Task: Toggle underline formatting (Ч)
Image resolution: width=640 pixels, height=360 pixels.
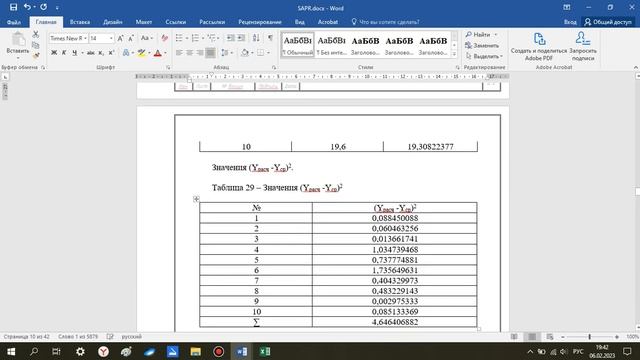Action: [74, 53]
